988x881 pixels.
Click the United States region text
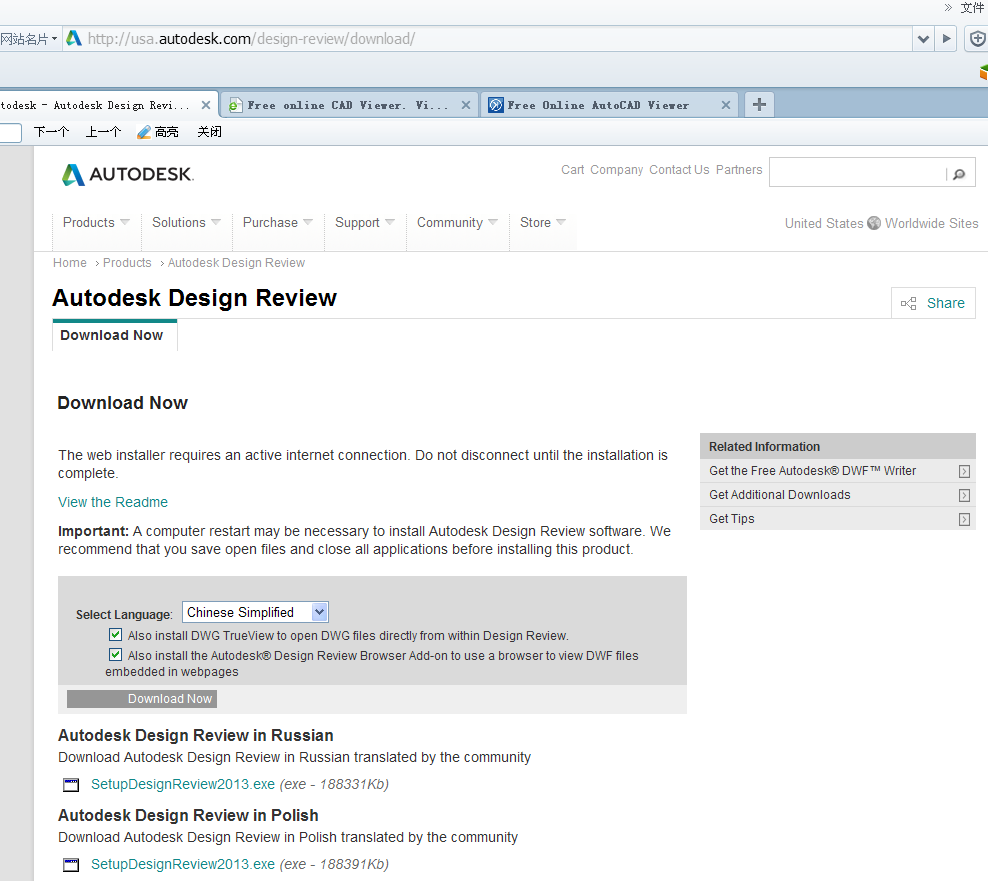(x=824, y=223)
